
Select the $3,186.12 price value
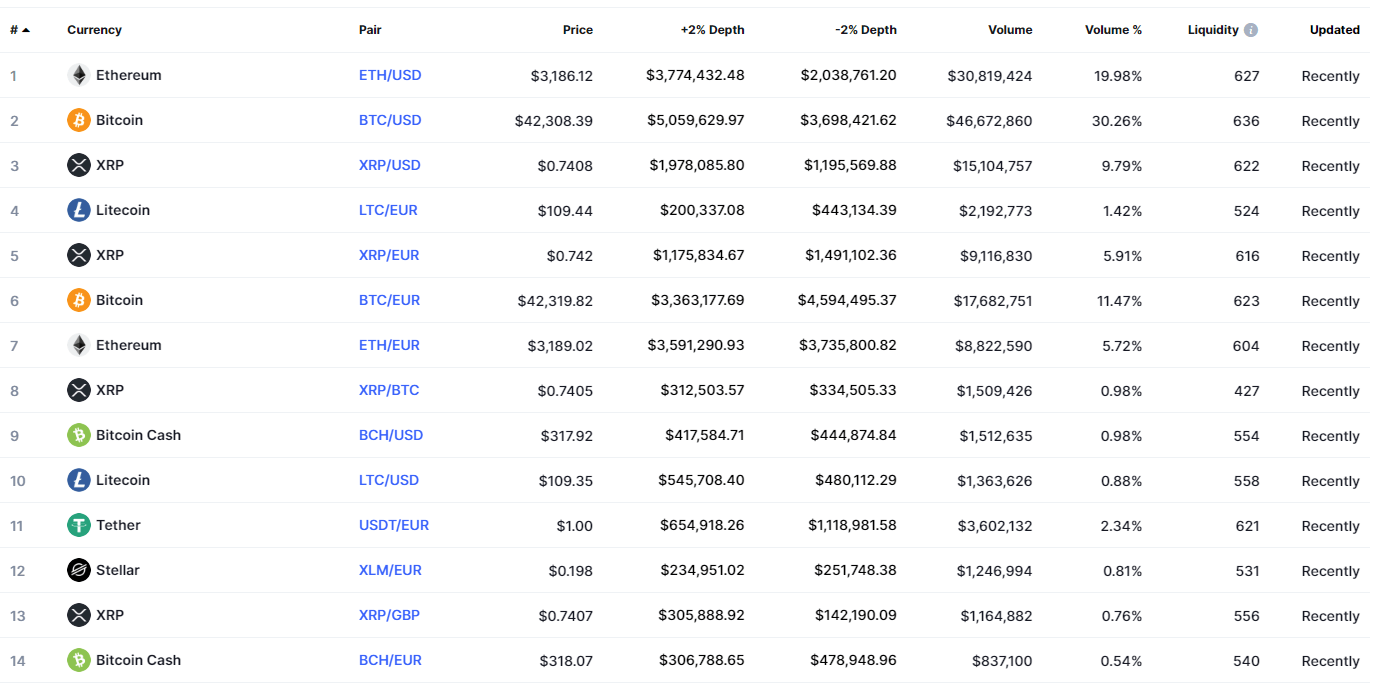click(x=562, y=76)
